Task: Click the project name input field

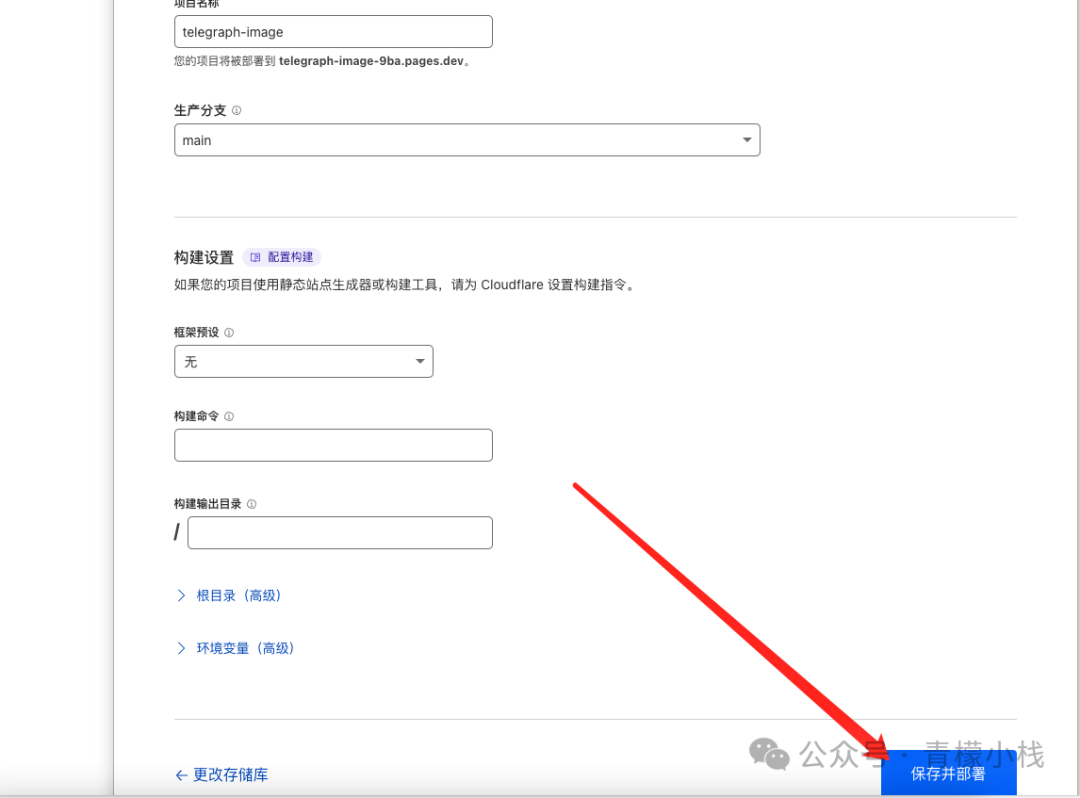Action: click(x=333, y=32)
